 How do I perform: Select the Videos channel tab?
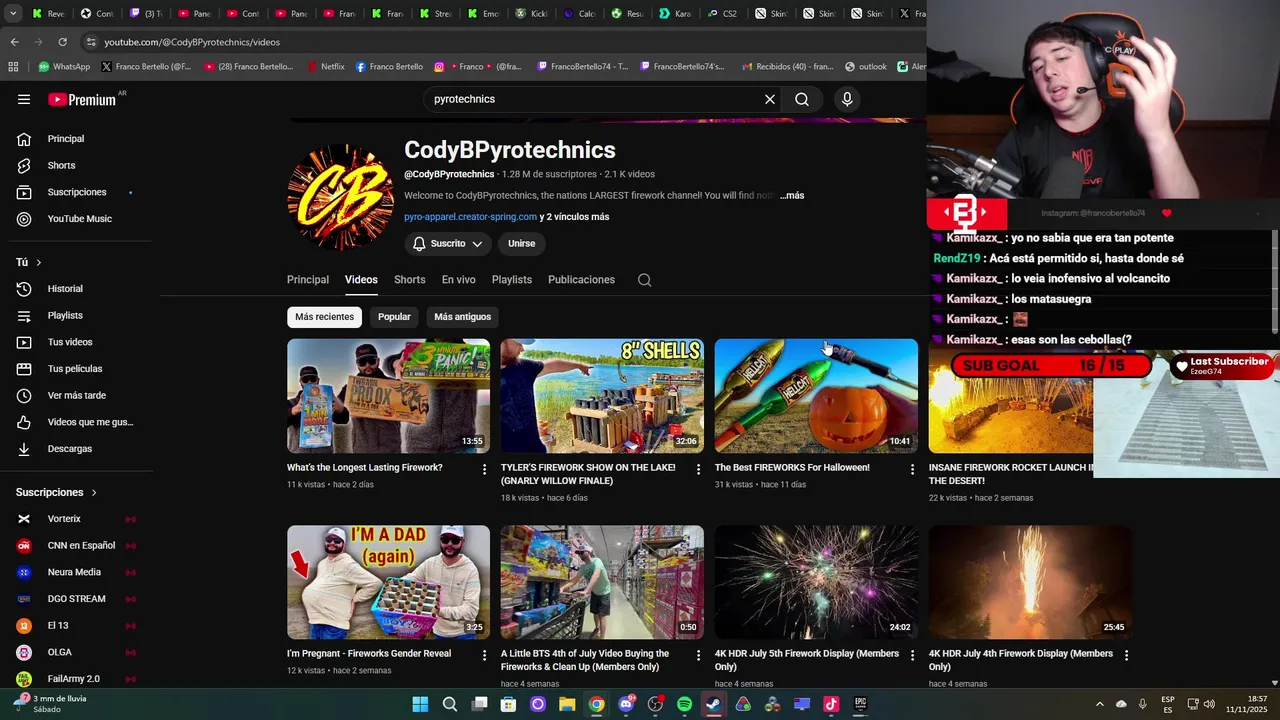(x=361, y=280)
